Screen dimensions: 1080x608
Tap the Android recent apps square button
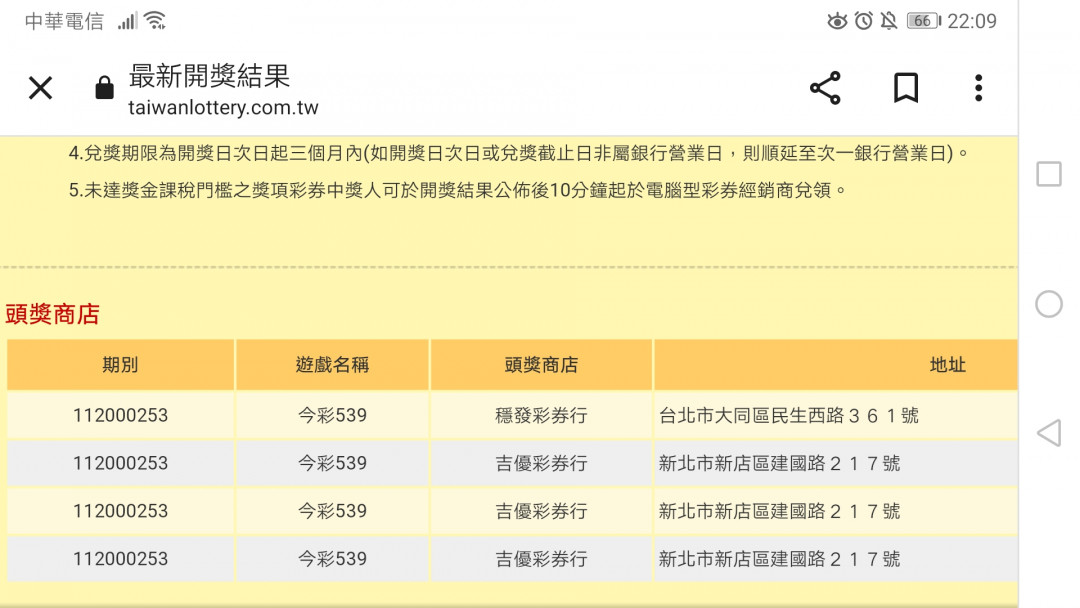point(1049,174)
